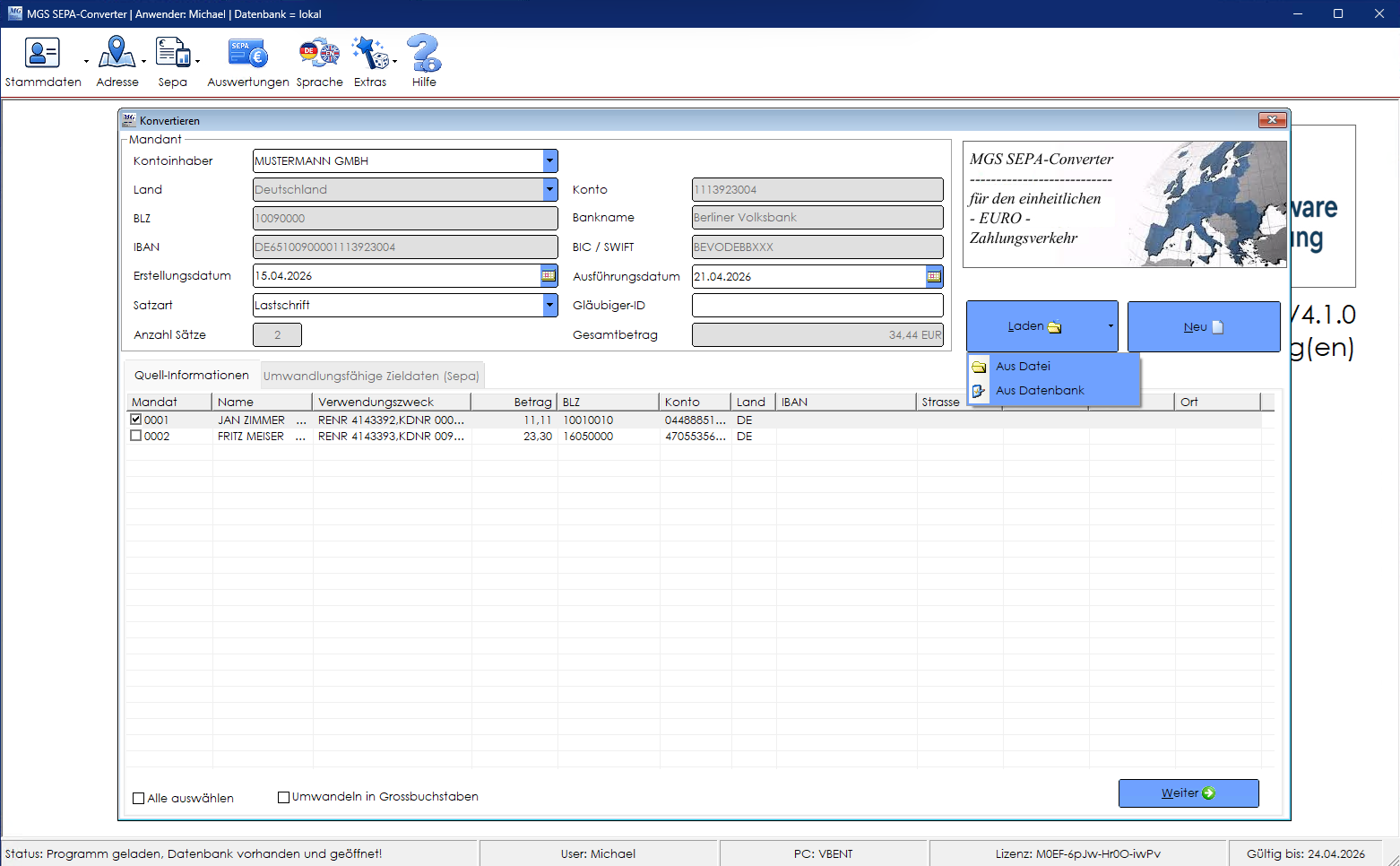Check the row 0002 FRITZ MEISER checkbox
The height and width of the screenshot is (866, 1400).
(136, 436)
